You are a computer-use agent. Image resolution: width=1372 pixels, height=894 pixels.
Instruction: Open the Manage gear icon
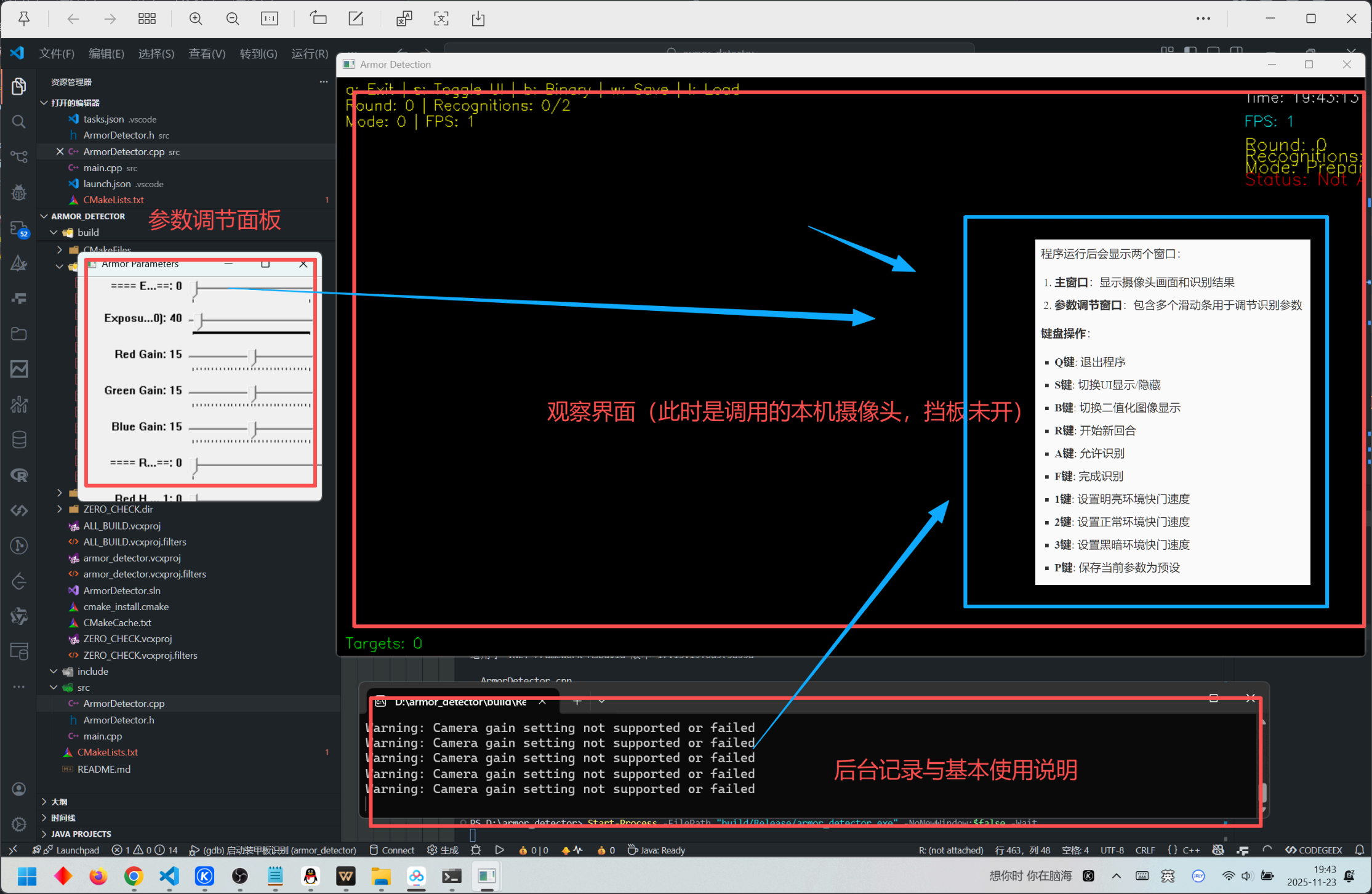coord(19,824)
